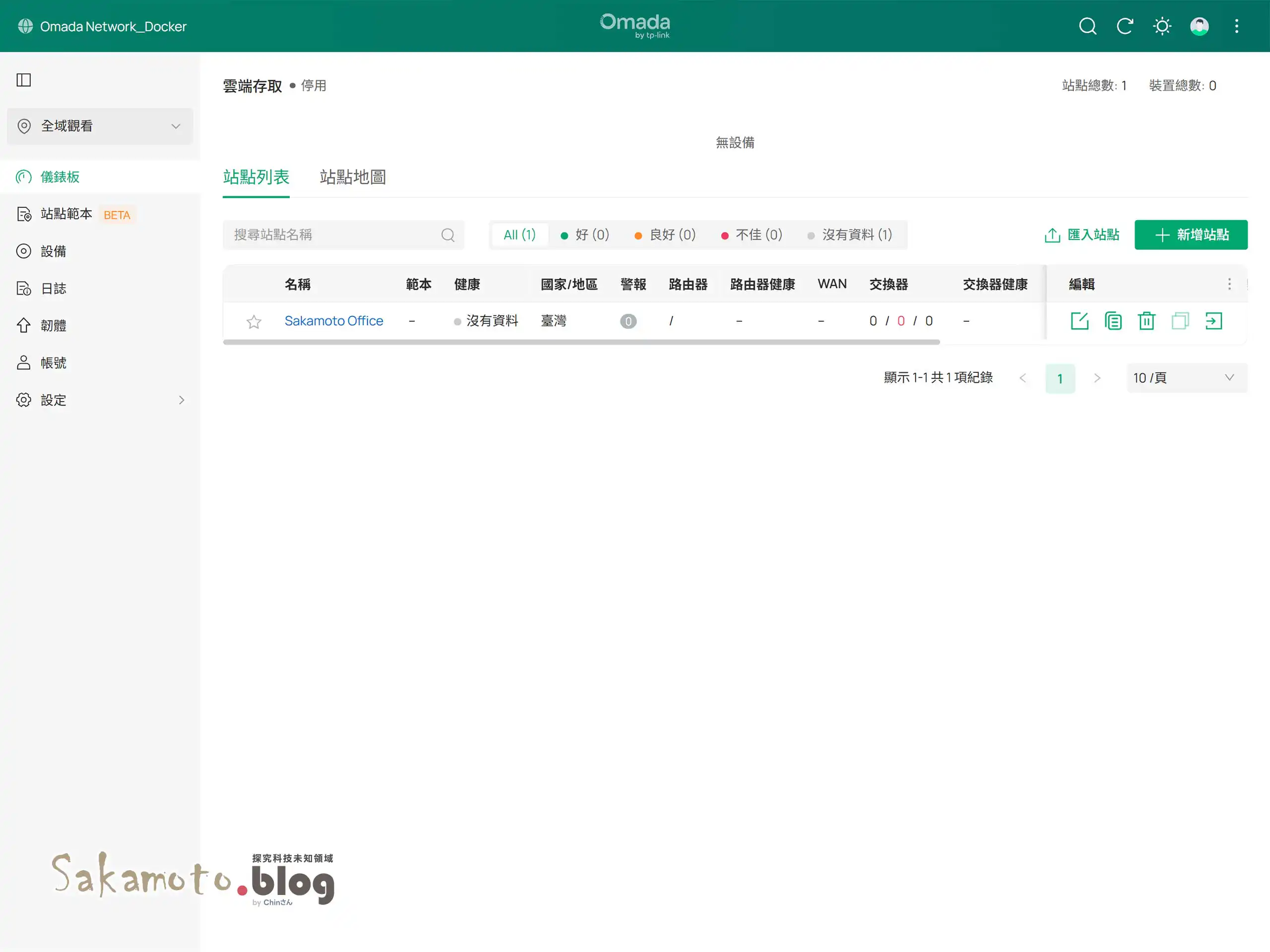Filter sites by 沒有資料 (1) status
The image size is (1270, 952).
(x=850, y=235)
